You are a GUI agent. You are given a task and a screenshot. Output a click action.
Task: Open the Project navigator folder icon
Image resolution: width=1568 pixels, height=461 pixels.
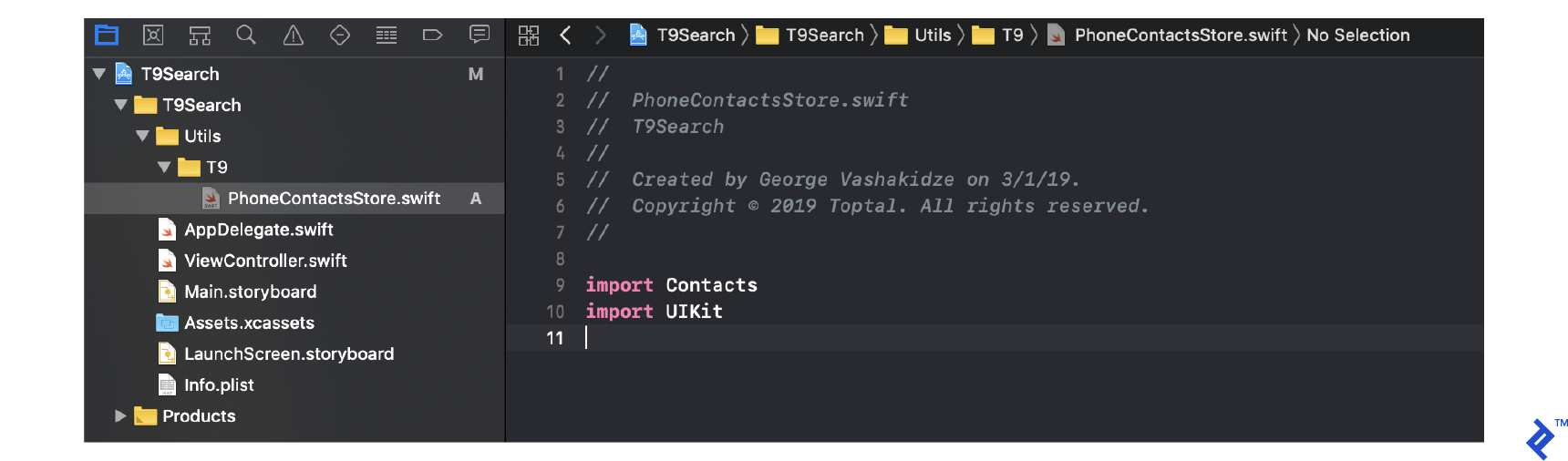[107, 36]
